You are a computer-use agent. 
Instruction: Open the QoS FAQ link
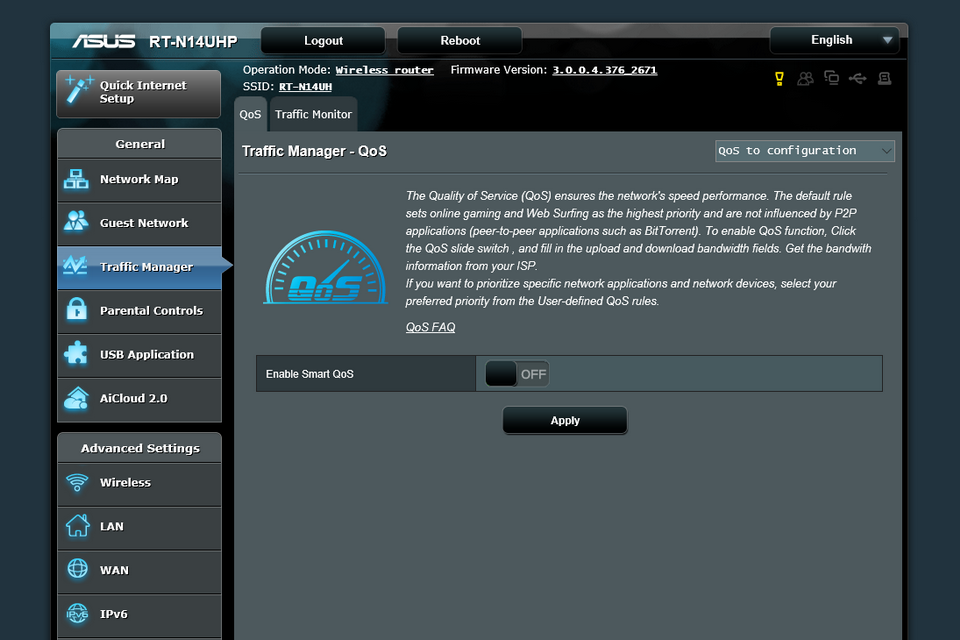(430, 327)
